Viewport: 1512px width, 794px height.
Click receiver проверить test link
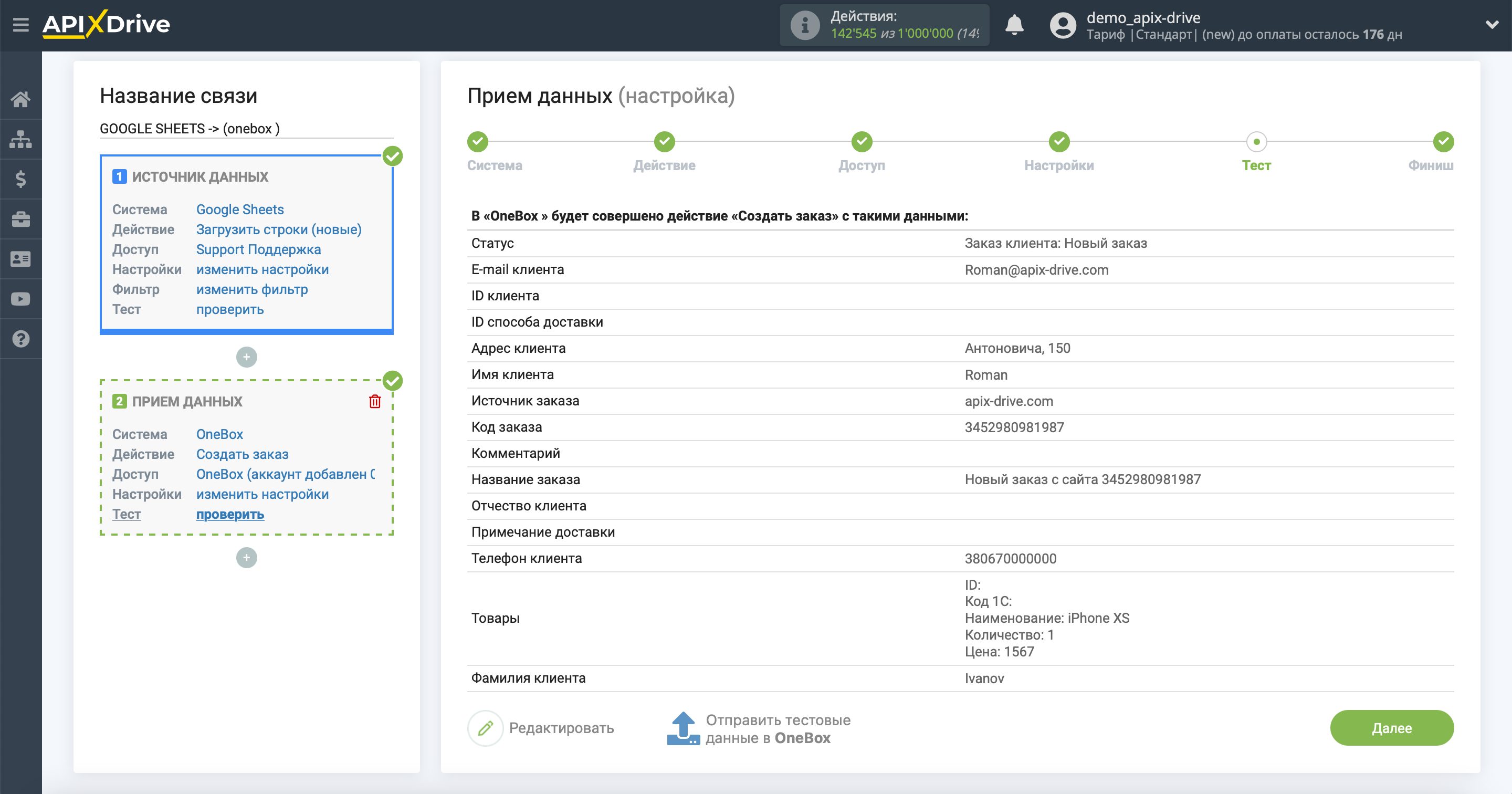pos(229,515)
